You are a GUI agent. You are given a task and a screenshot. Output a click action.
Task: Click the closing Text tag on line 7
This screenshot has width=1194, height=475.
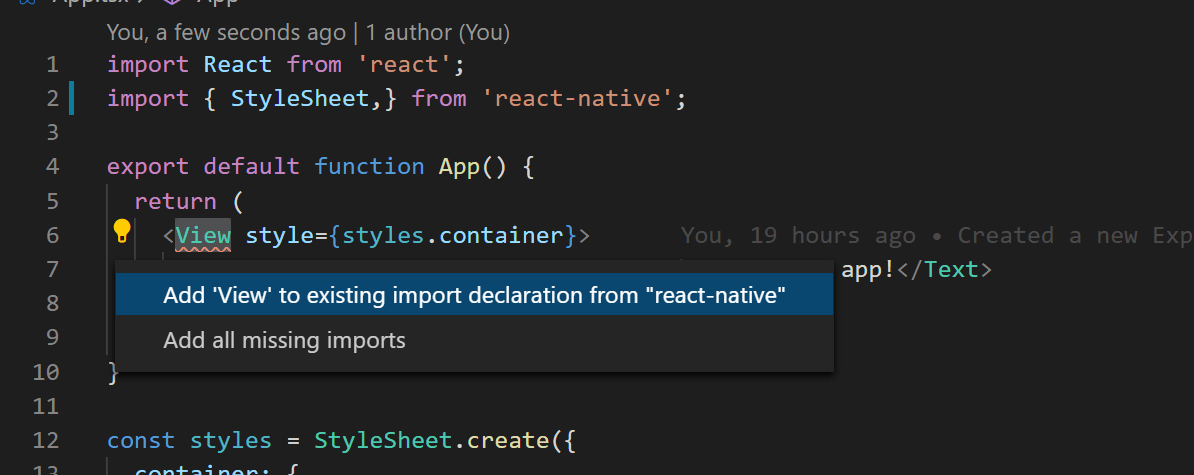point(945,269)
